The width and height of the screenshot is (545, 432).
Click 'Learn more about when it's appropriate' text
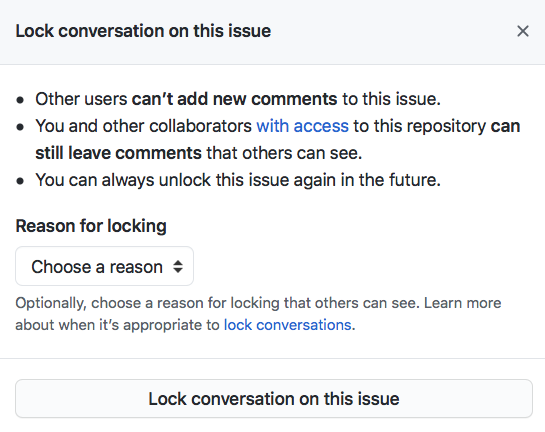(258, 314)
